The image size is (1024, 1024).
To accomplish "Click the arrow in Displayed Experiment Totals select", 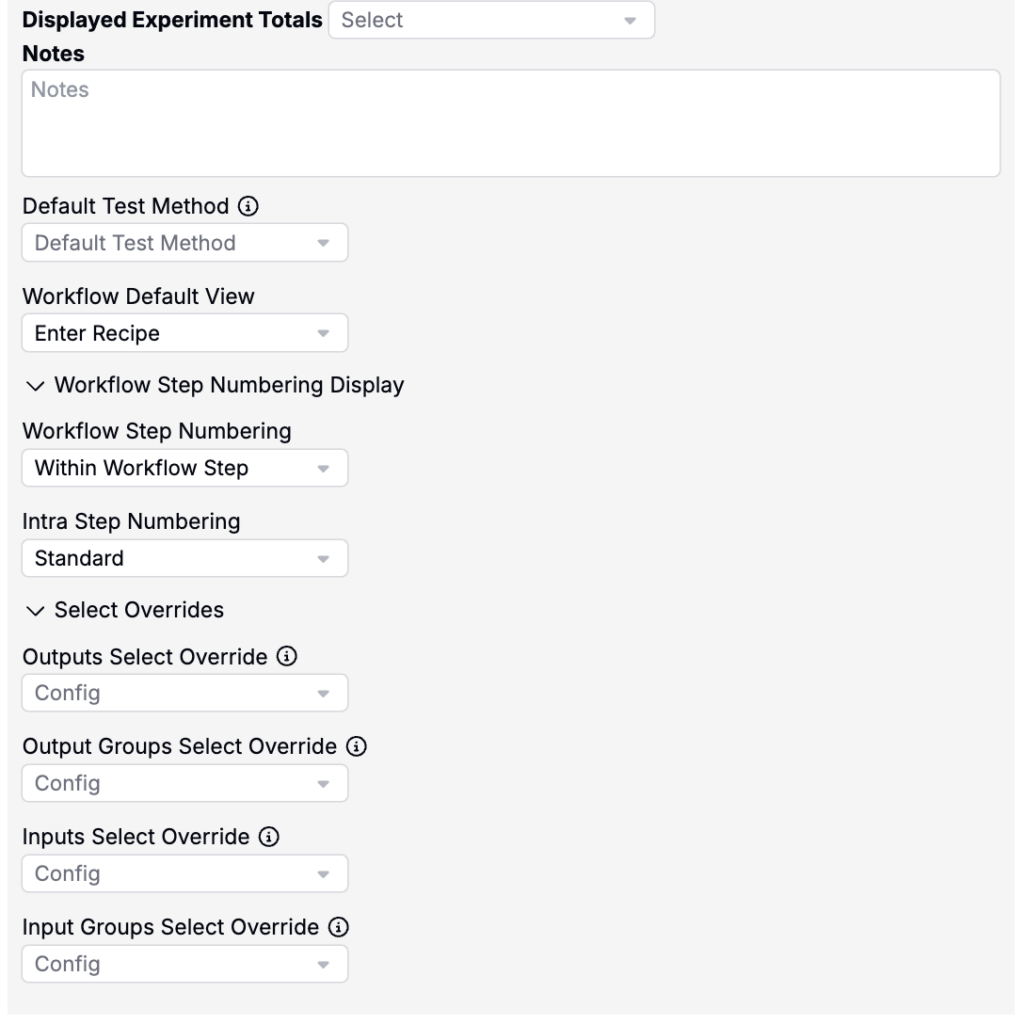I will click(x=630, y=21).
